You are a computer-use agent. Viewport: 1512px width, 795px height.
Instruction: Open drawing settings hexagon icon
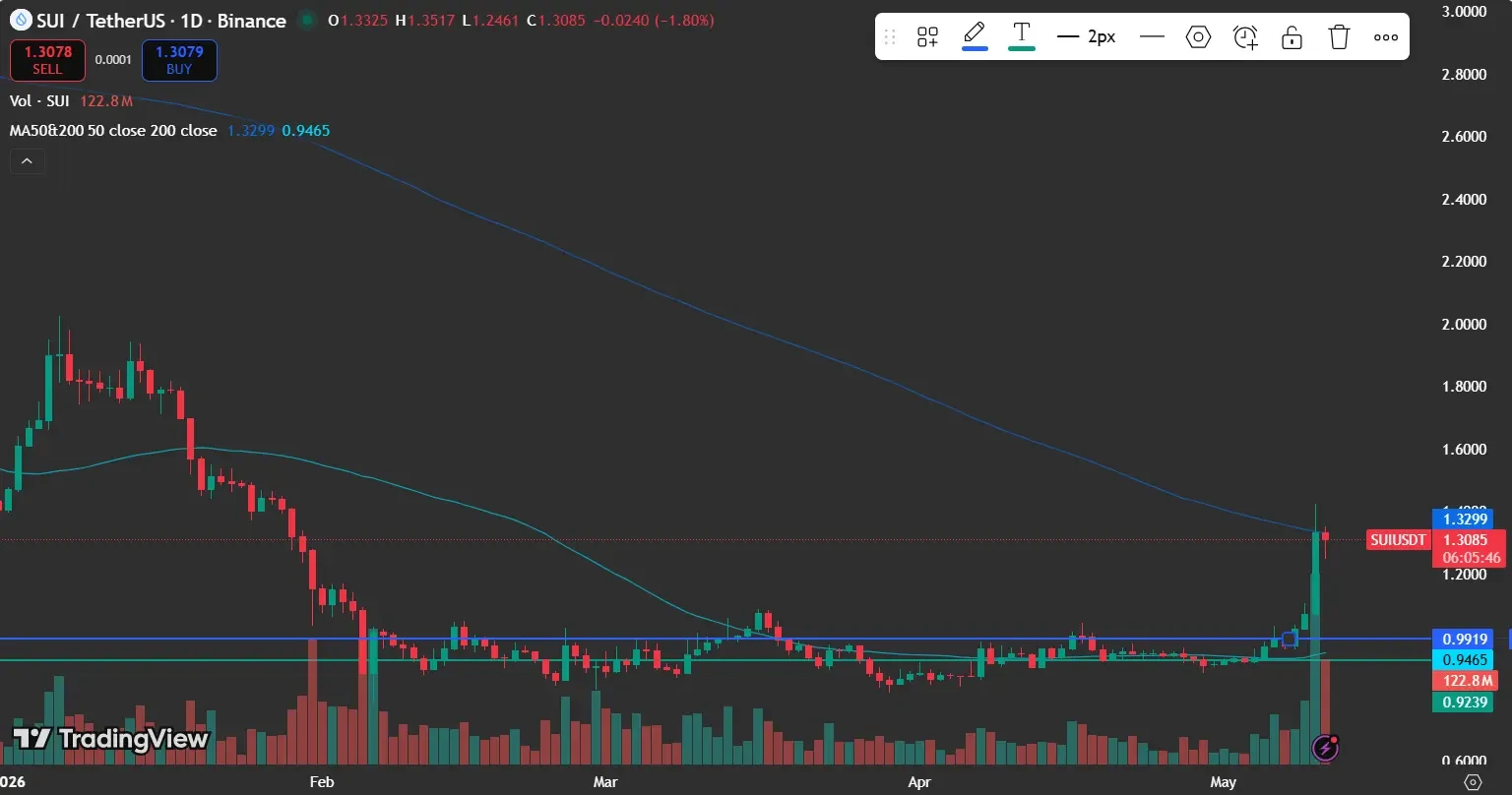tap(1198, 37)
